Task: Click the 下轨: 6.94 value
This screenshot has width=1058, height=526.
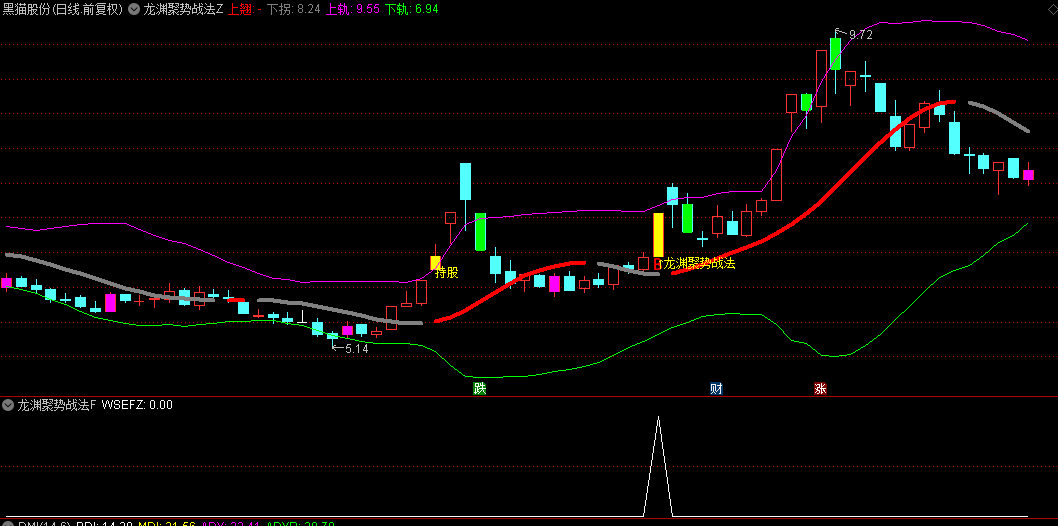Action: coord(412,9)
